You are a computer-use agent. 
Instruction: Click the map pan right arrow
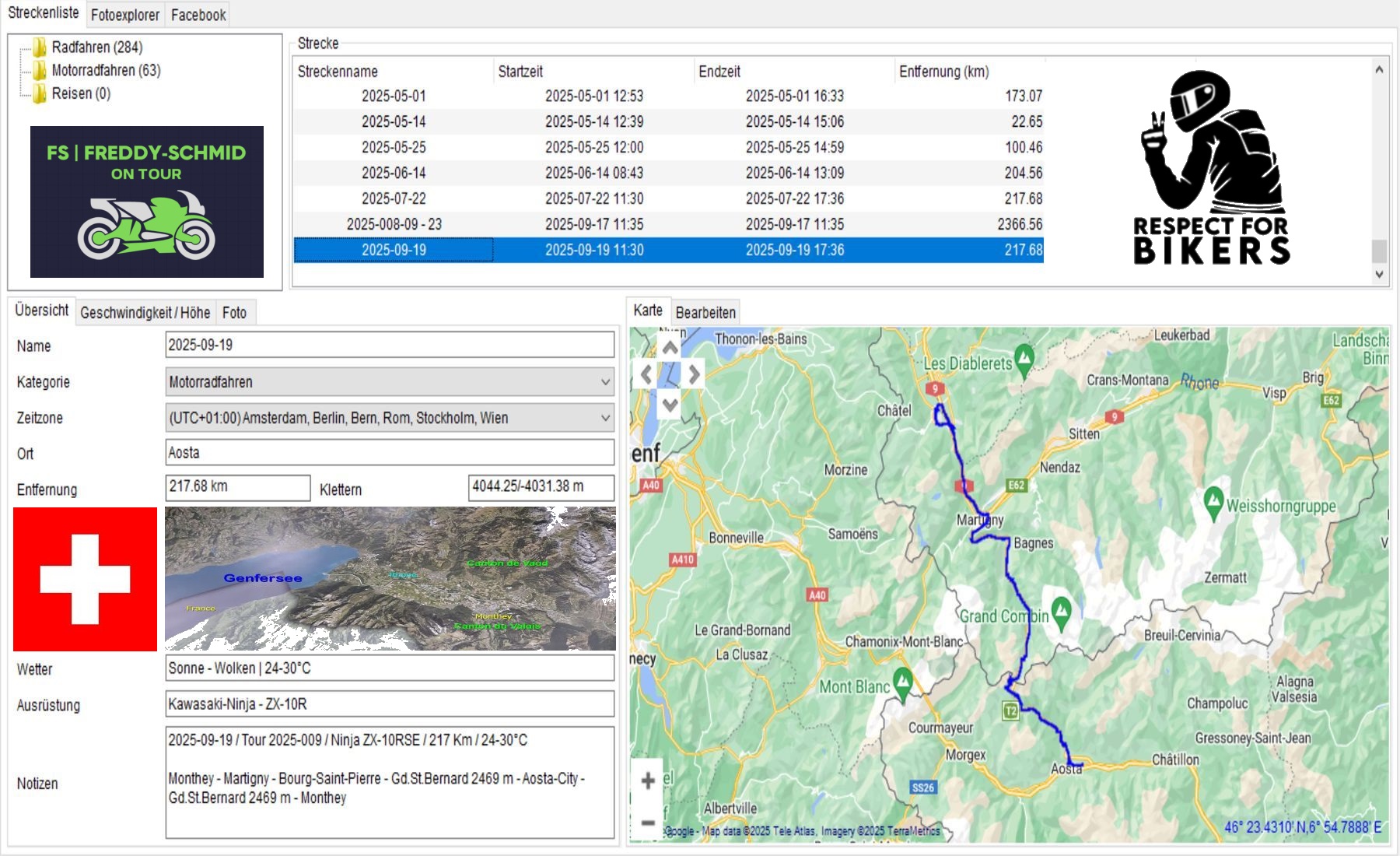tap(694, 375)
